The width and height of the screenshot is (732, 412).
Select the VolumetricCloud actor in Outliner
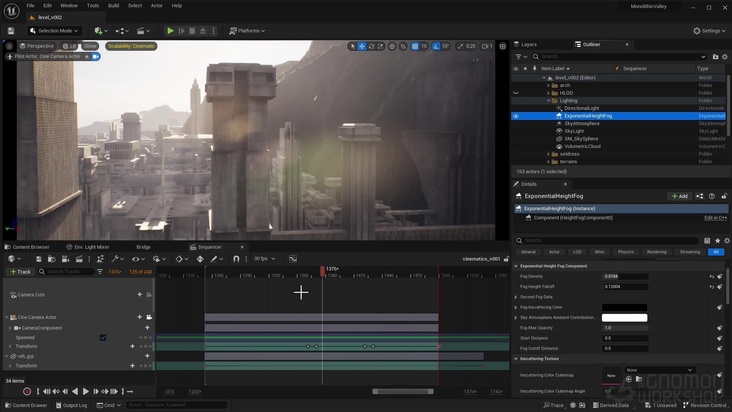582,147
